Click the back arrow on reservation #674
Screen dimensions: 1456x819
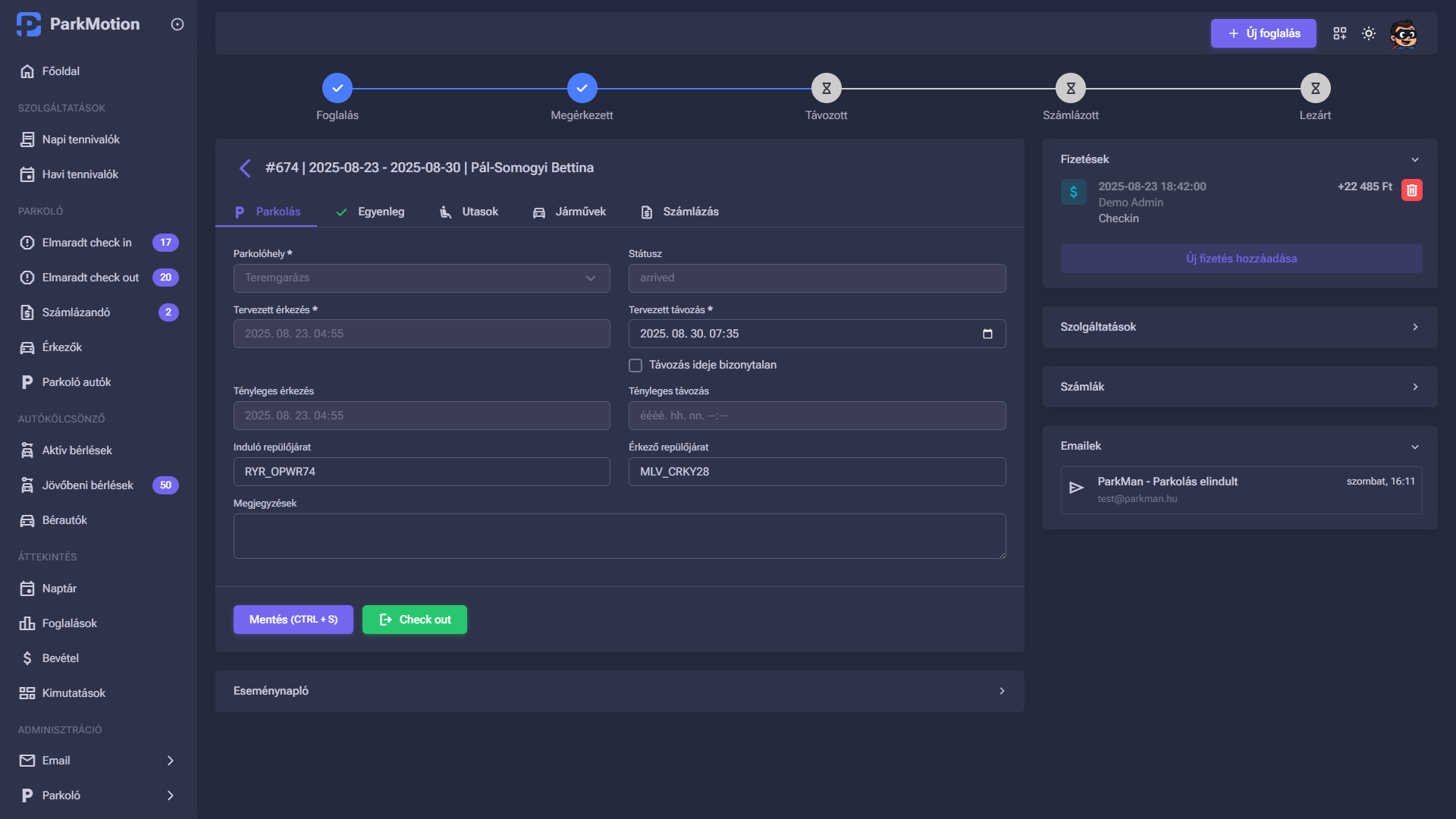click(245, 168)
